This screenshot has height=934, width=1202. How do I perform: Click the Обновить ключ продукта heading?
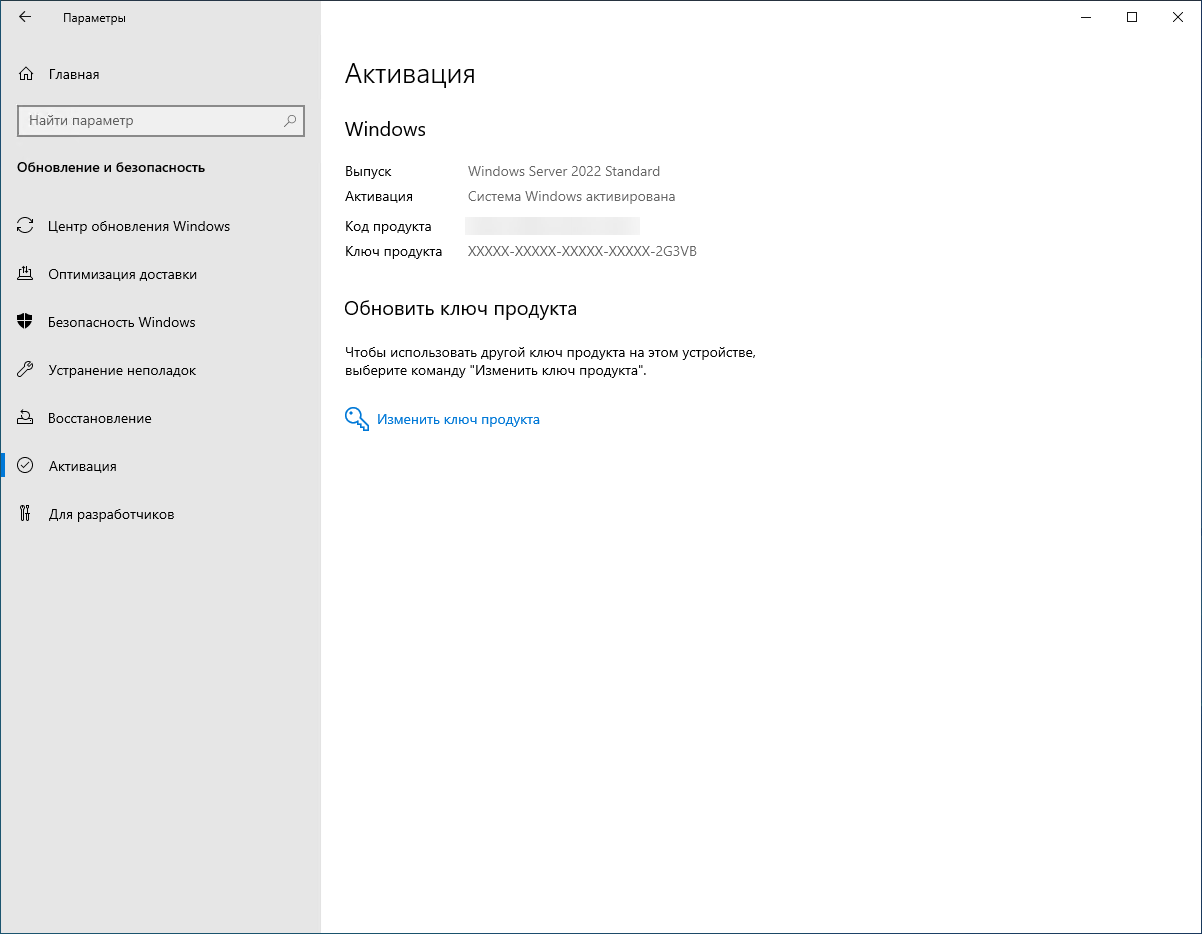pos(460,309)
